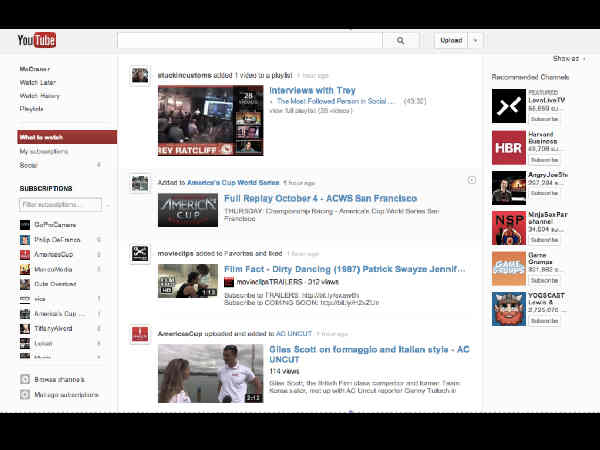Viewport: 600px width, 450px height.
Task: Open Harvard Business HBR channel icon
Action: point(509,147)
